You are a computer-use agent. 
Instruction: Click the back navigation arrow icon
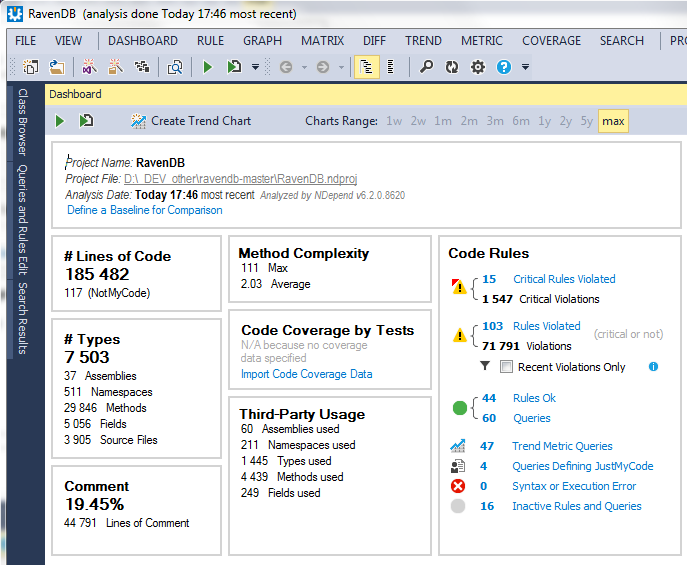(x=286, y=67)
